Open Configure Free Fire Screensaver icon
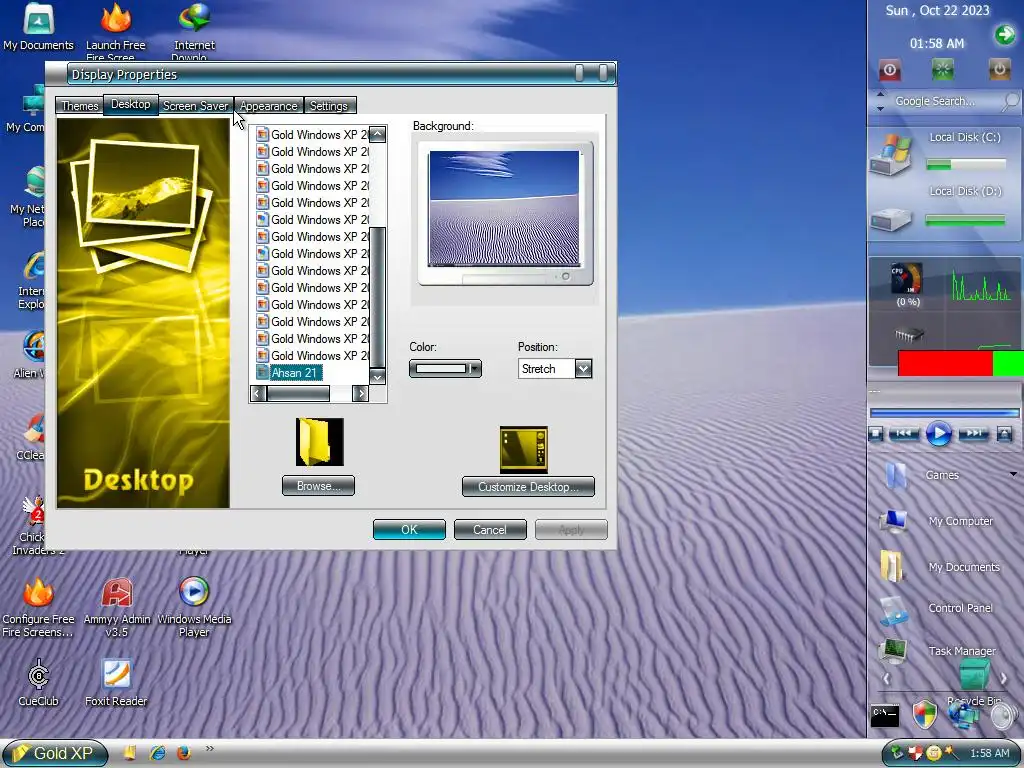The height and width of the screenshot is (768, 1024). click(x=39, y=608)
